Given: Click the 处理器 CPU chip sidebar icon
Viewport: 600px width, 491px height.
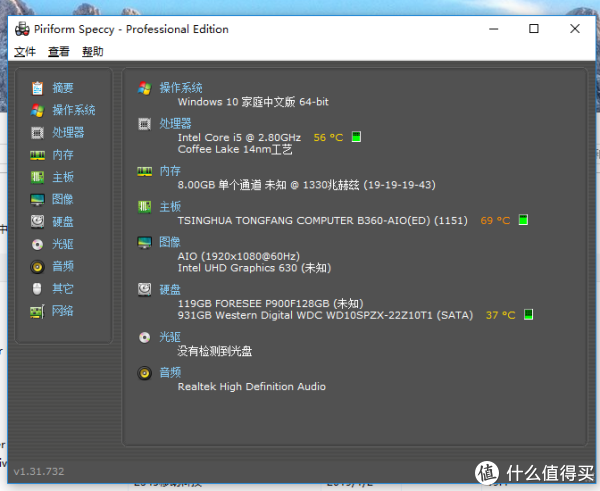Looking at the screenshot, I should pyautogui.click(x=37, y=133).
